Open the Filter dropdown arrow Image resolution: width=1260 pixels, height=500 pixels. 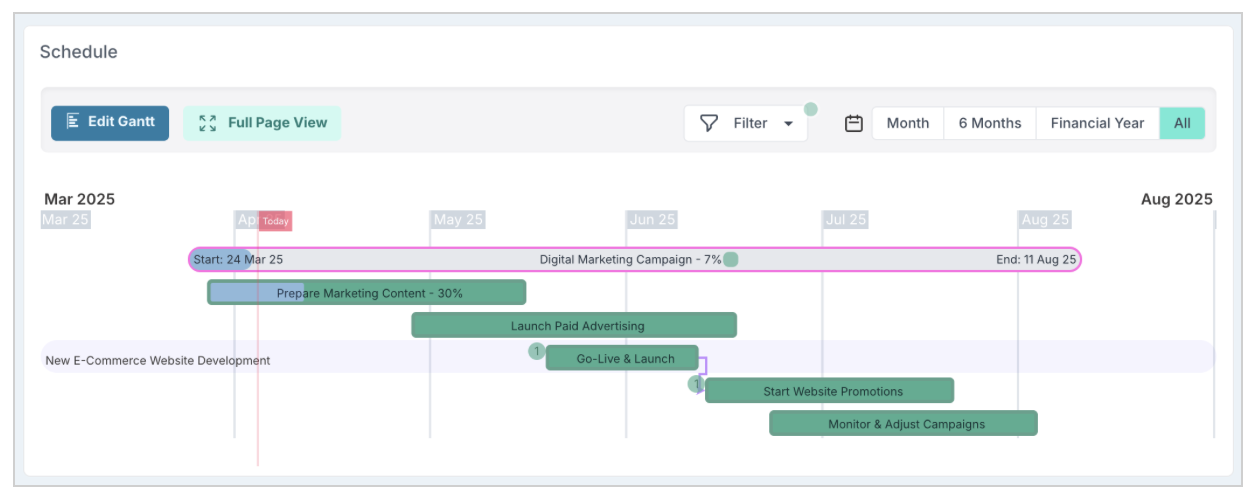(x=788, y=124)
